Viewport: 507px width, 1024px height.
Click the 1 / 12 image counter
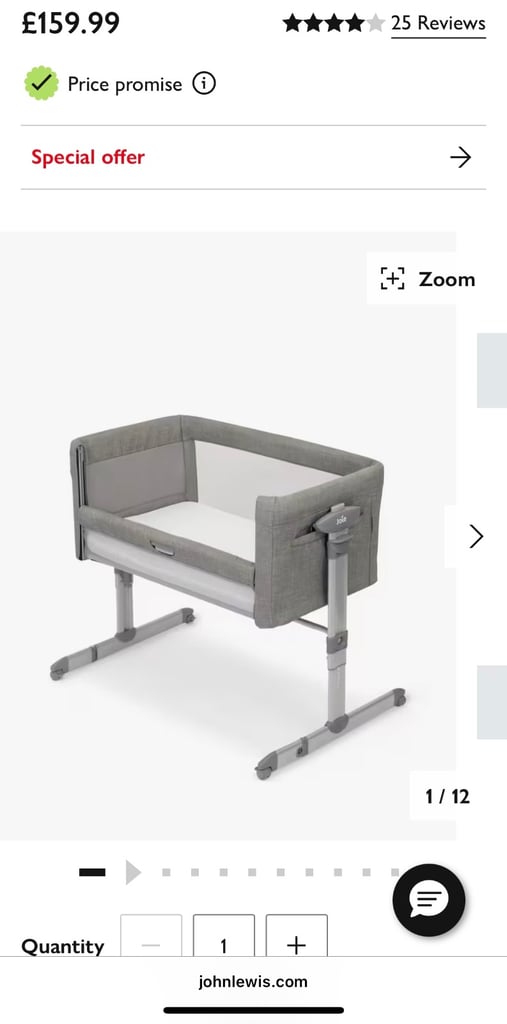(448, 796)
